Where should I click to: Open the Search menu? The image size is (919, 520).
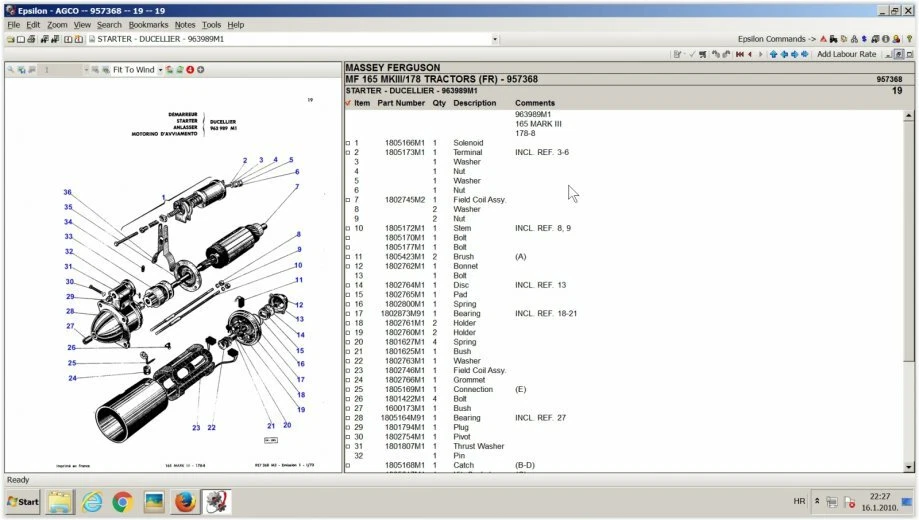(x=109, y=25)
